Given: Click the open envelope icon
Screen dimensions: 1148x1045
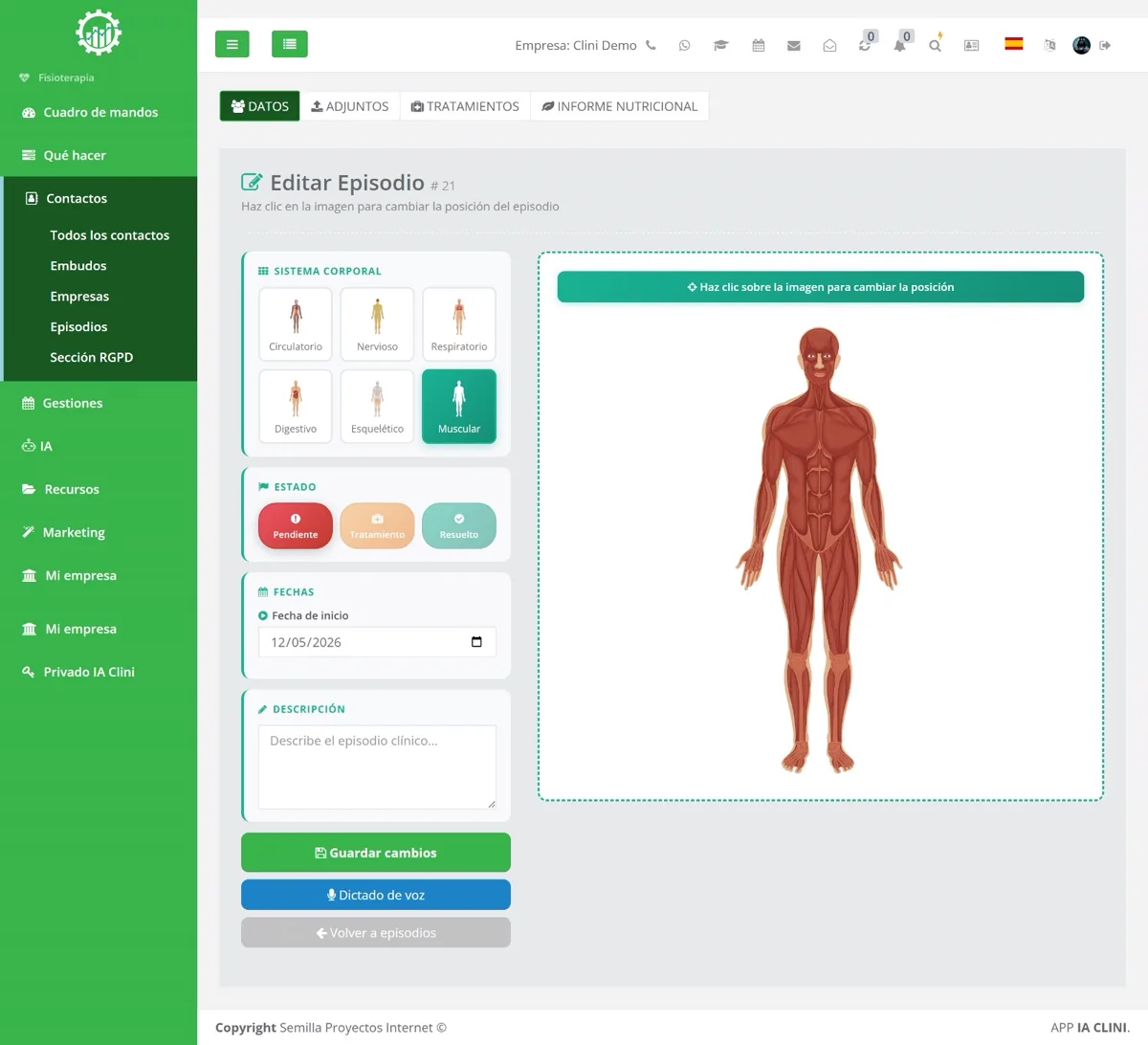Looking at the screenshot, I should (829, 45).
